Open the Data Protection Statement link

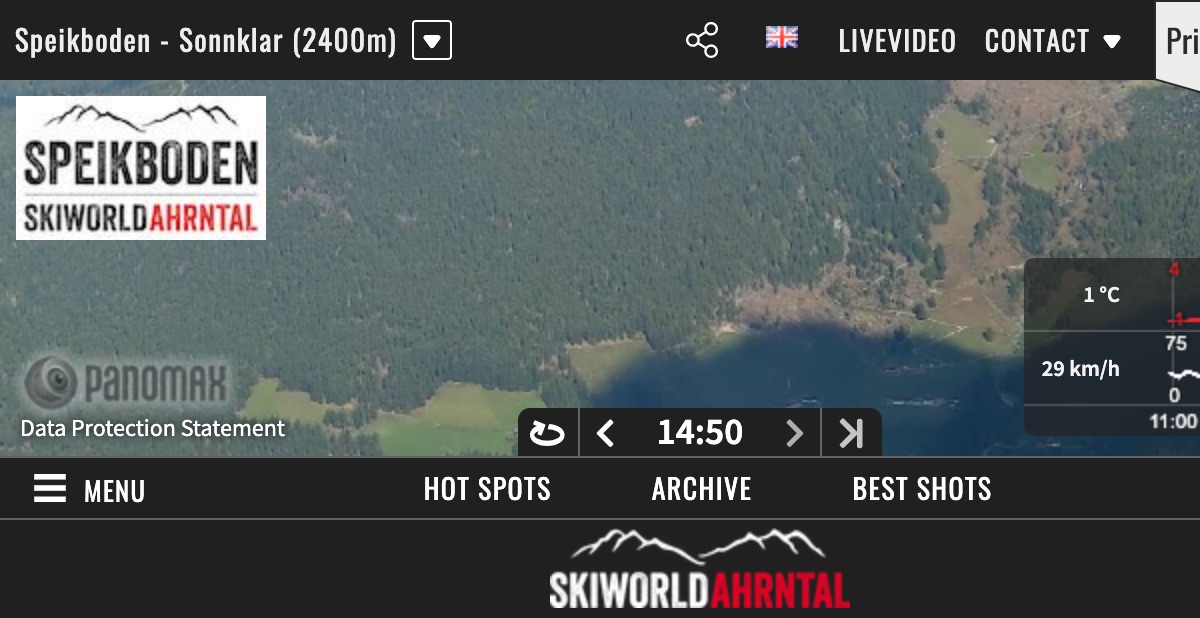(x=152, y=429)
